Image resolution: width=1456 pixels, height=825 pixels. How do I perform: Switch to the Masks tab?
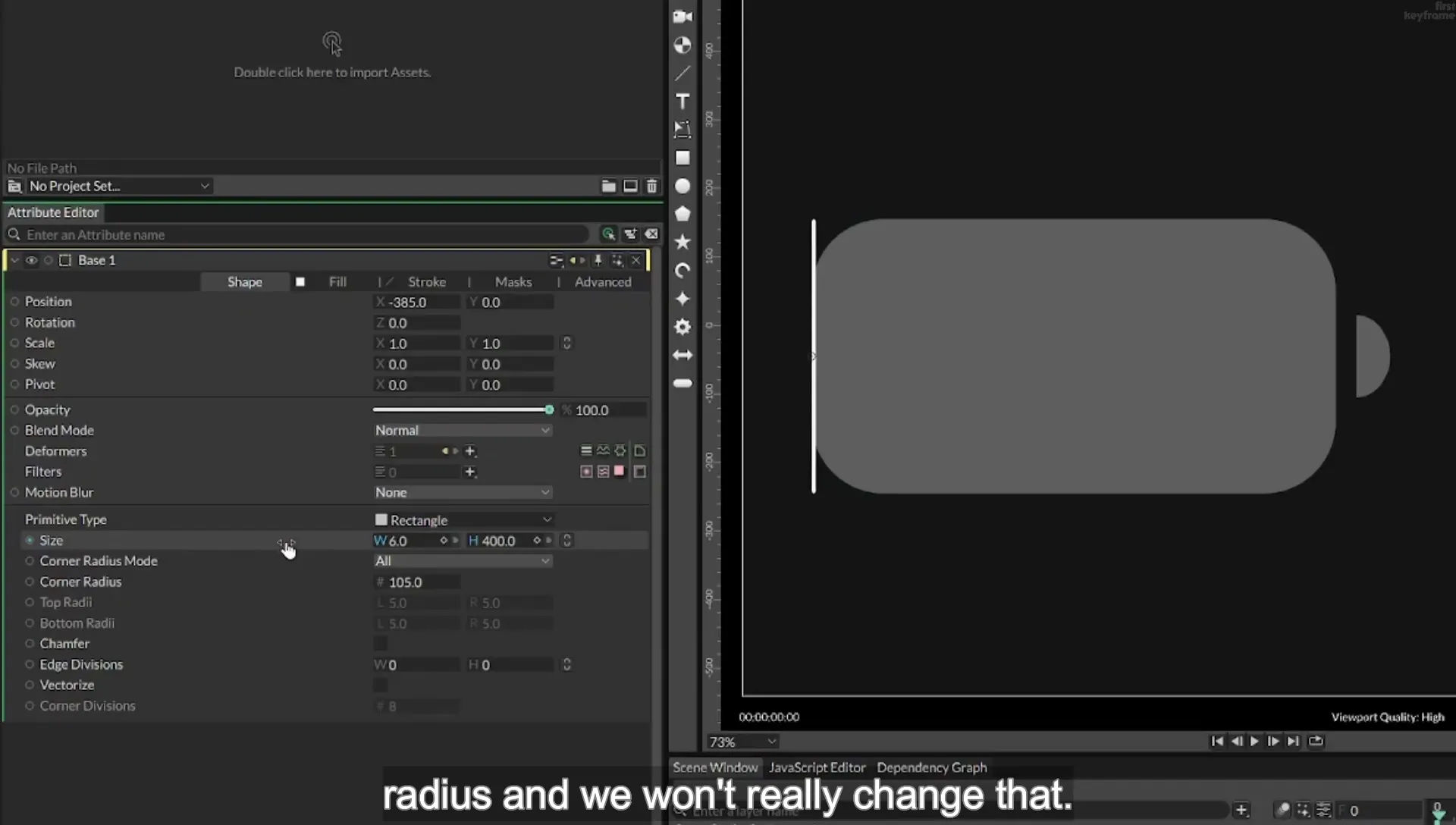tap(513, 281)
